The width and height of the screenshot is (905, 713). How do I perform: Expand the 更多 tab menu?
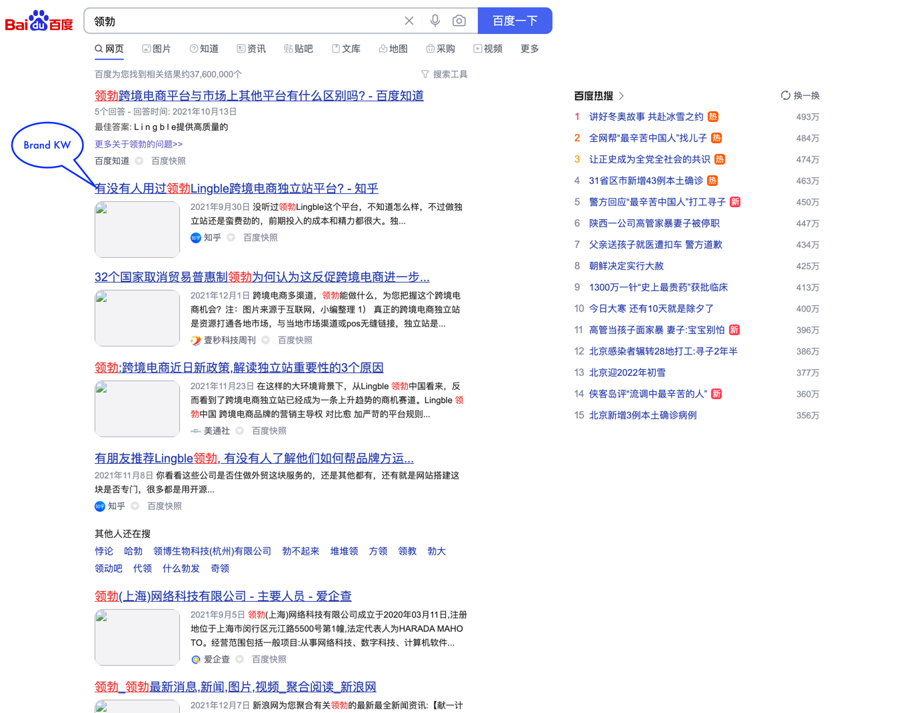tap(529, 49)
